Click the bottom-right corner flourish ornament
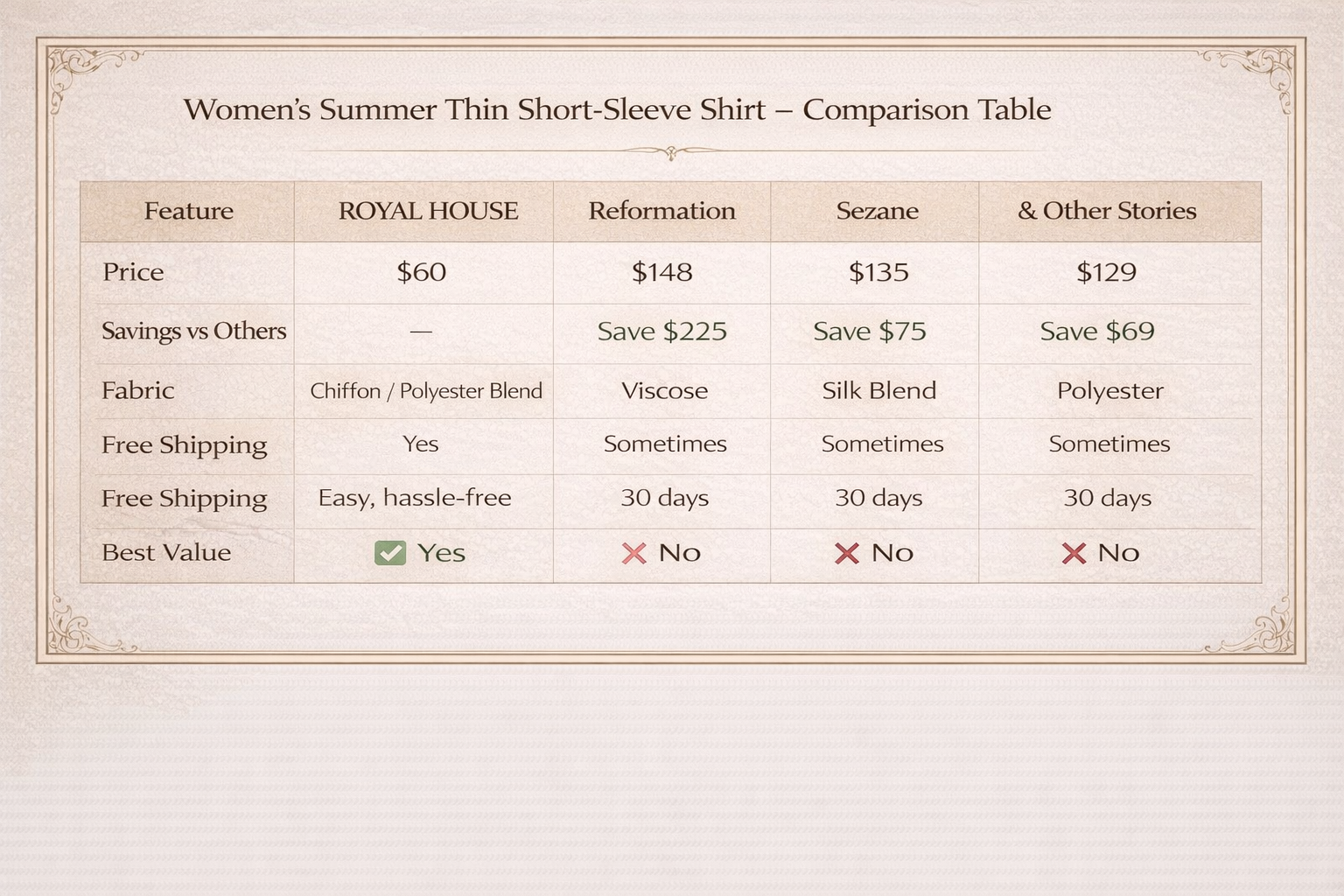The image size is (1344, 896). (x=1264, y=627)
